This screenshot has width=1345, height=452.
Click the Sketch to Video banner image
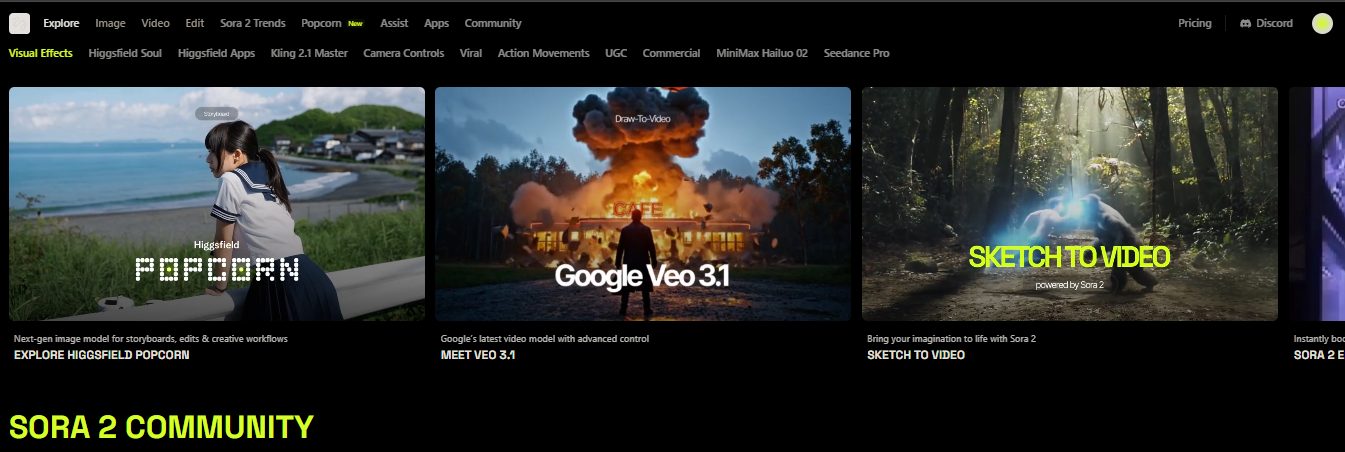1069,204
